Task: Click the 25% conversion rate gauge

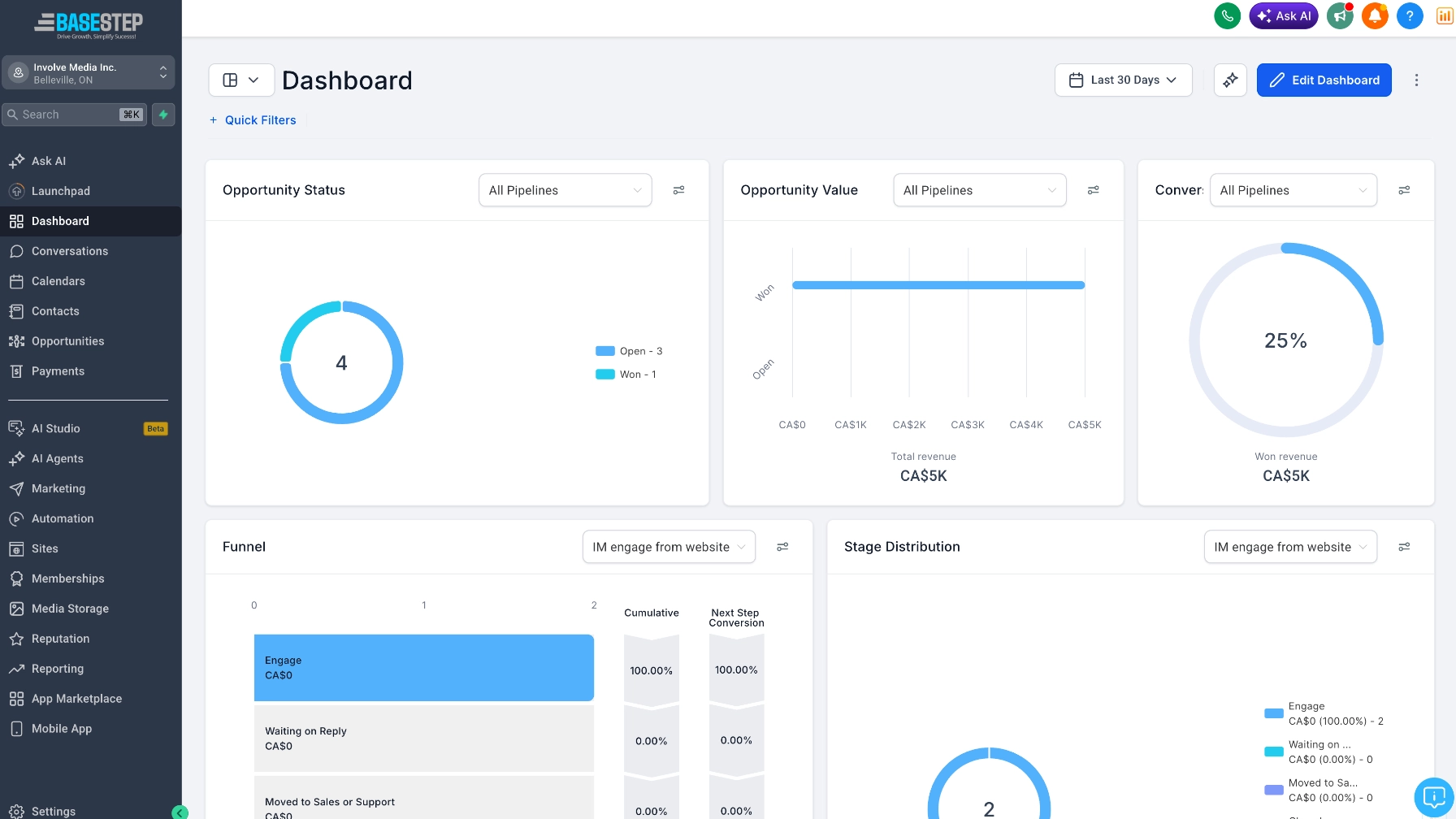Action: coord(1285,340)
